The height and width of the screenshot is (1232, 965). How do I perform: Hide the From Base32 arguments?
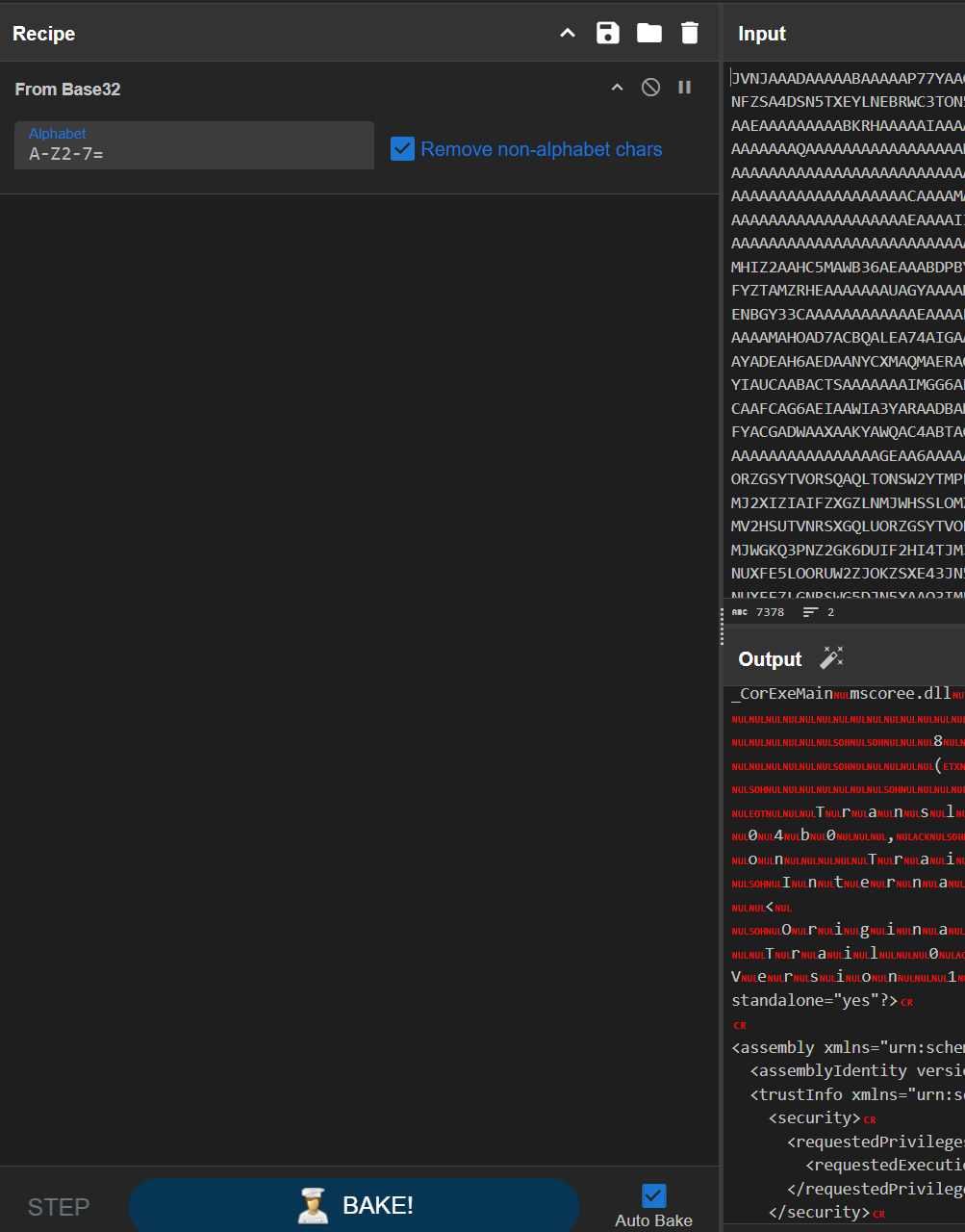(x=618, y=88)
